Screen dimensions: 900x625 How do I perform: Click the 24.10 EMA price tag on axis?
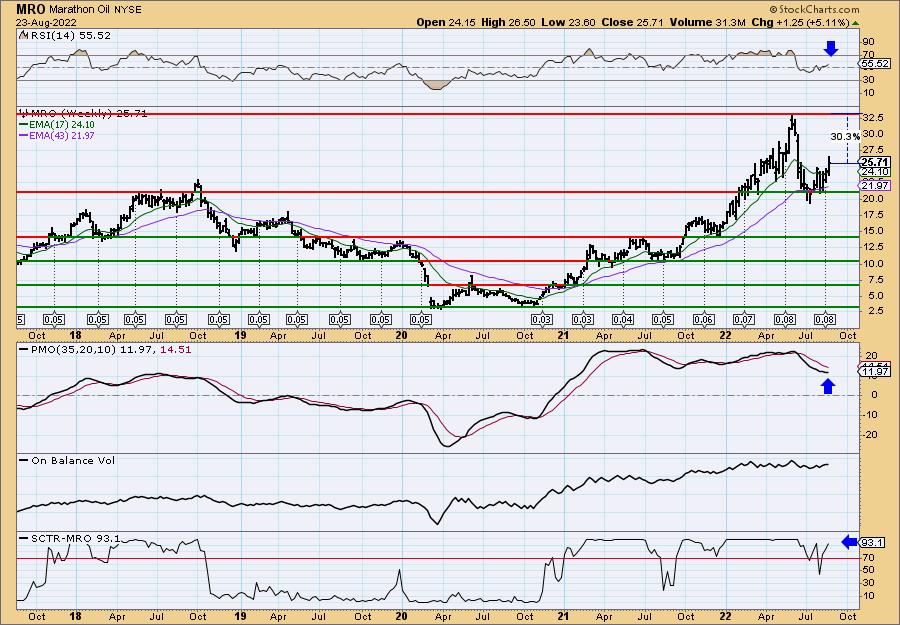click(875, 172)
